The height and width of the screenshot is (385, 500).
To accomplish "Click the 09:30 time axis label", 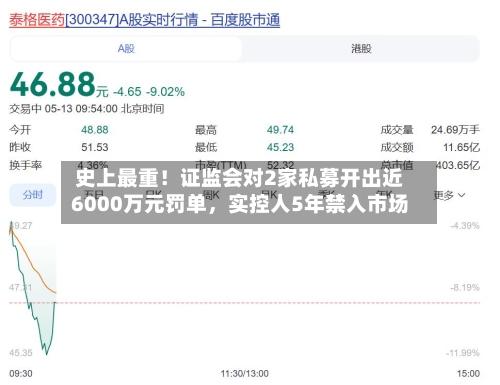I will (x=21, y=374).
